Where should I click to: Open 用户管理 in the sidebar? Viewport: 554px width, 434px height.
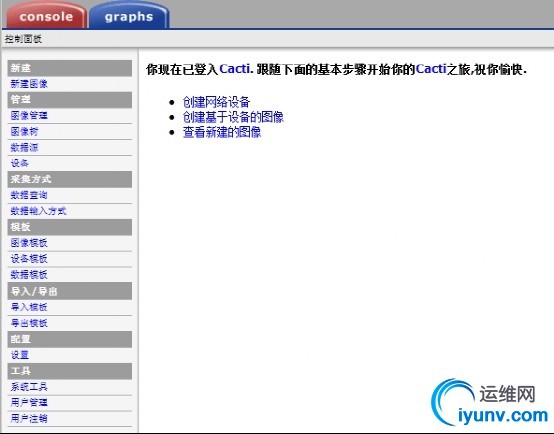[29, 402]
